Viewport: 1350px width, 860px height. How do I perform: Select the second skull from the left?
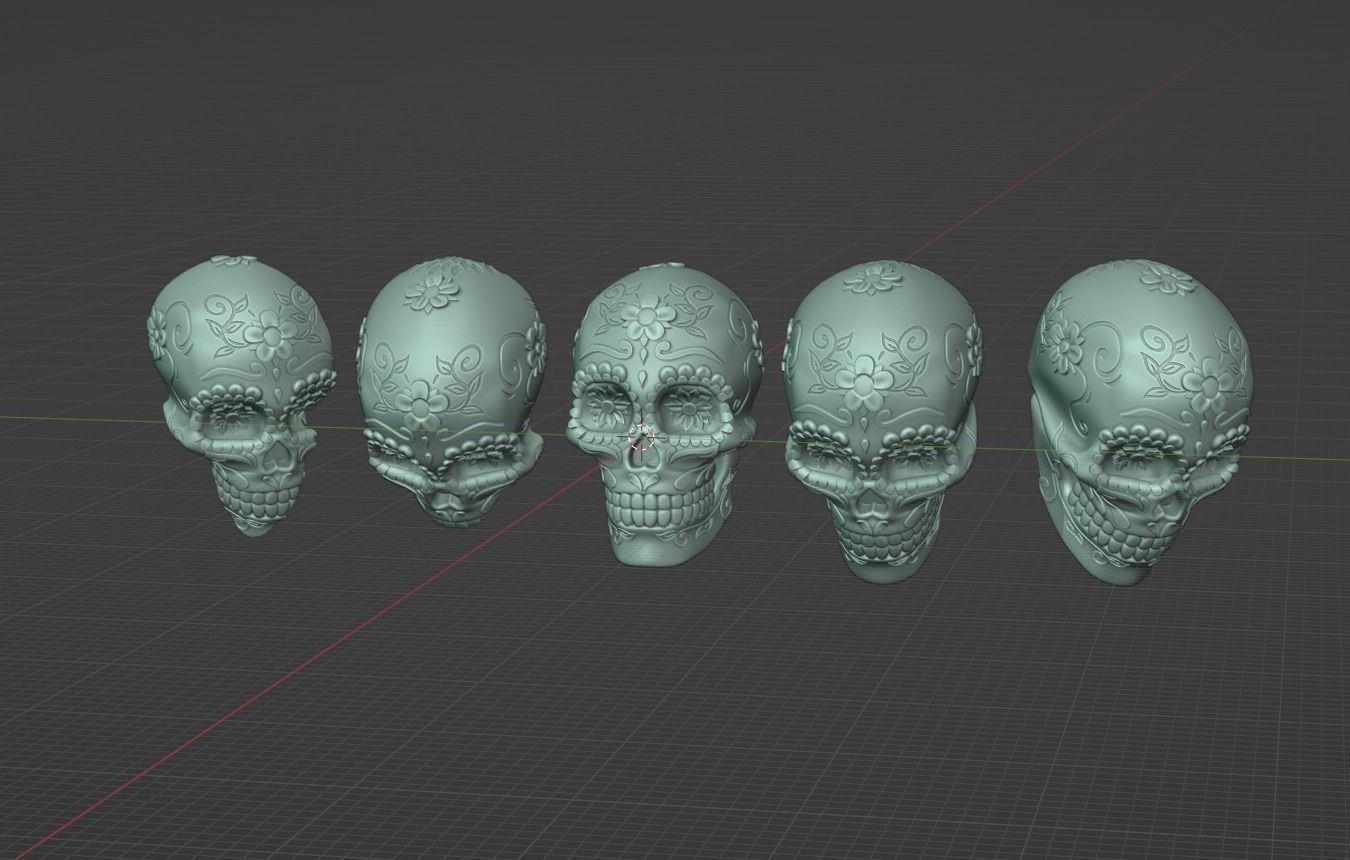[452, 392]
